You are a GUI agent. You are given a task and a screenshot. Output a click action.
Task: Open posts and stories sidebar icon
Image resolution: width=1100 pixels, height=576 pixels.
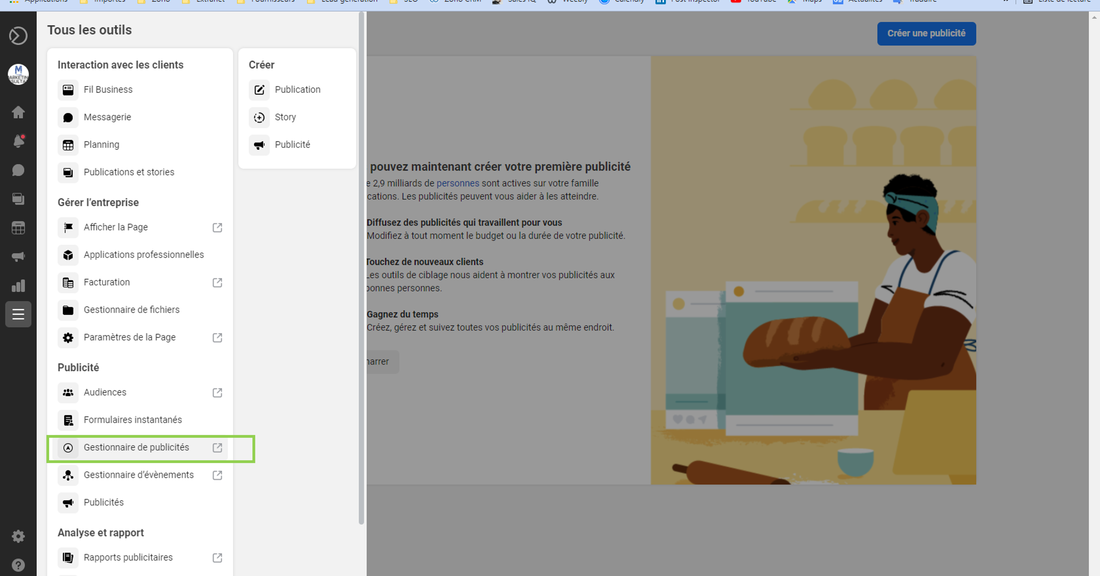coord(18,199)
